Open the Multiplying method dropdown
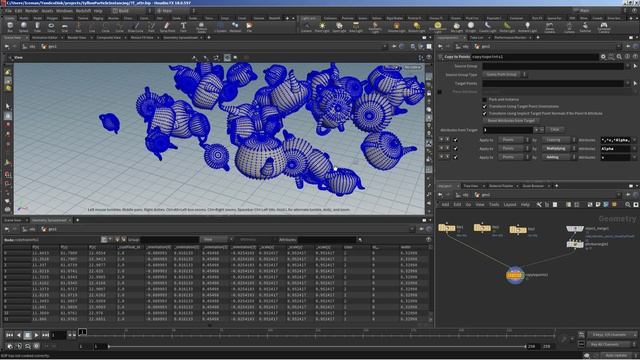Image resolution: width=640 pixels, height=360 pixels. click(x=558, y=149)
